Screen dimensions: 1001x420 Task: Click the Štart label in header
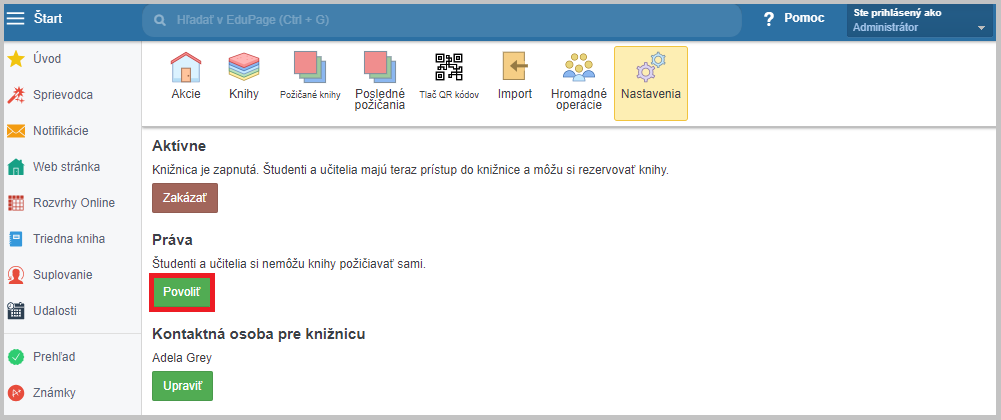[x=48, y=19]
